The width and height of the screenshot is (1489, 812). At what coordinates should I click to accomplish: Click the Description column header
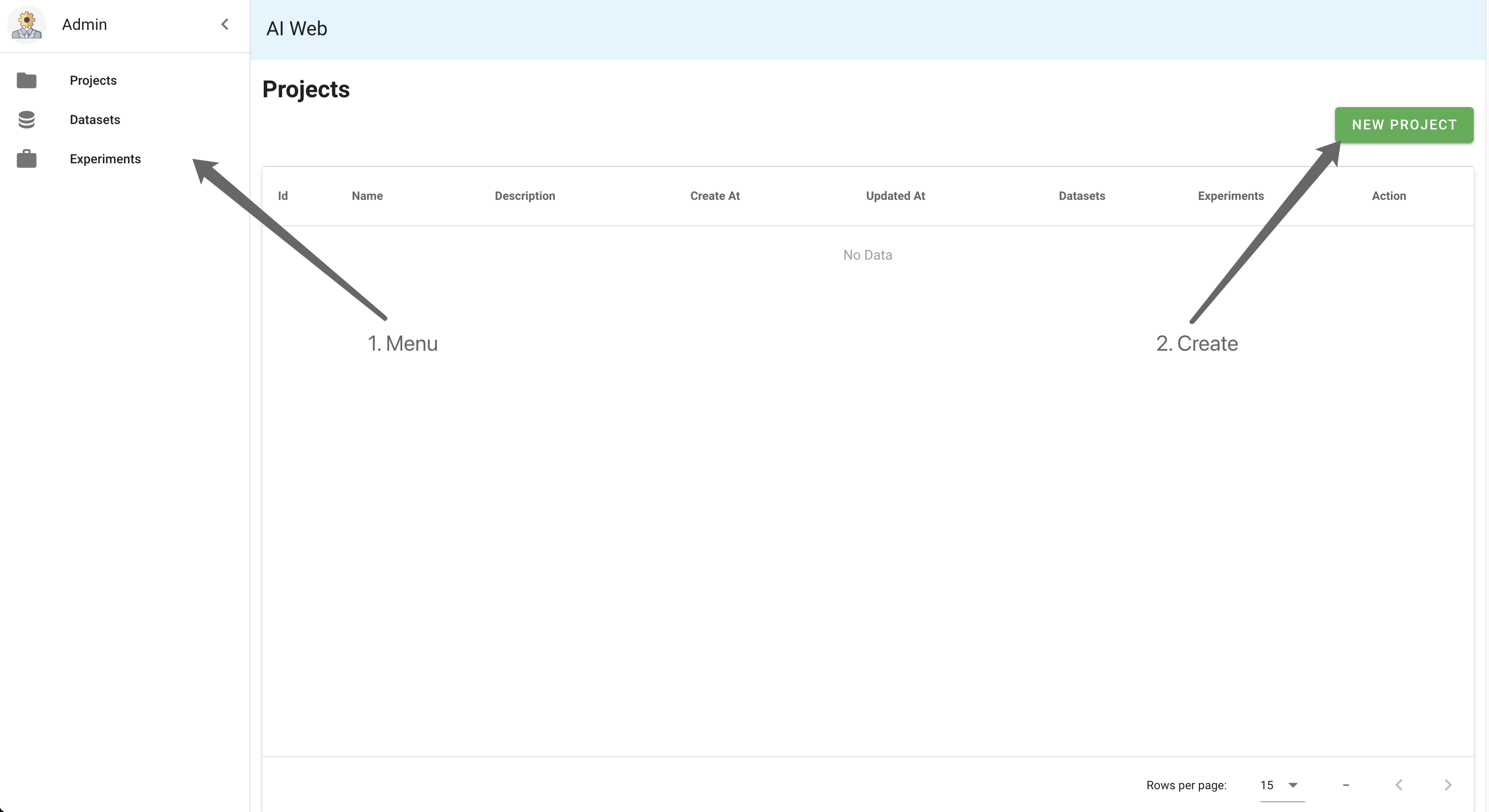[x=524, y=196]
